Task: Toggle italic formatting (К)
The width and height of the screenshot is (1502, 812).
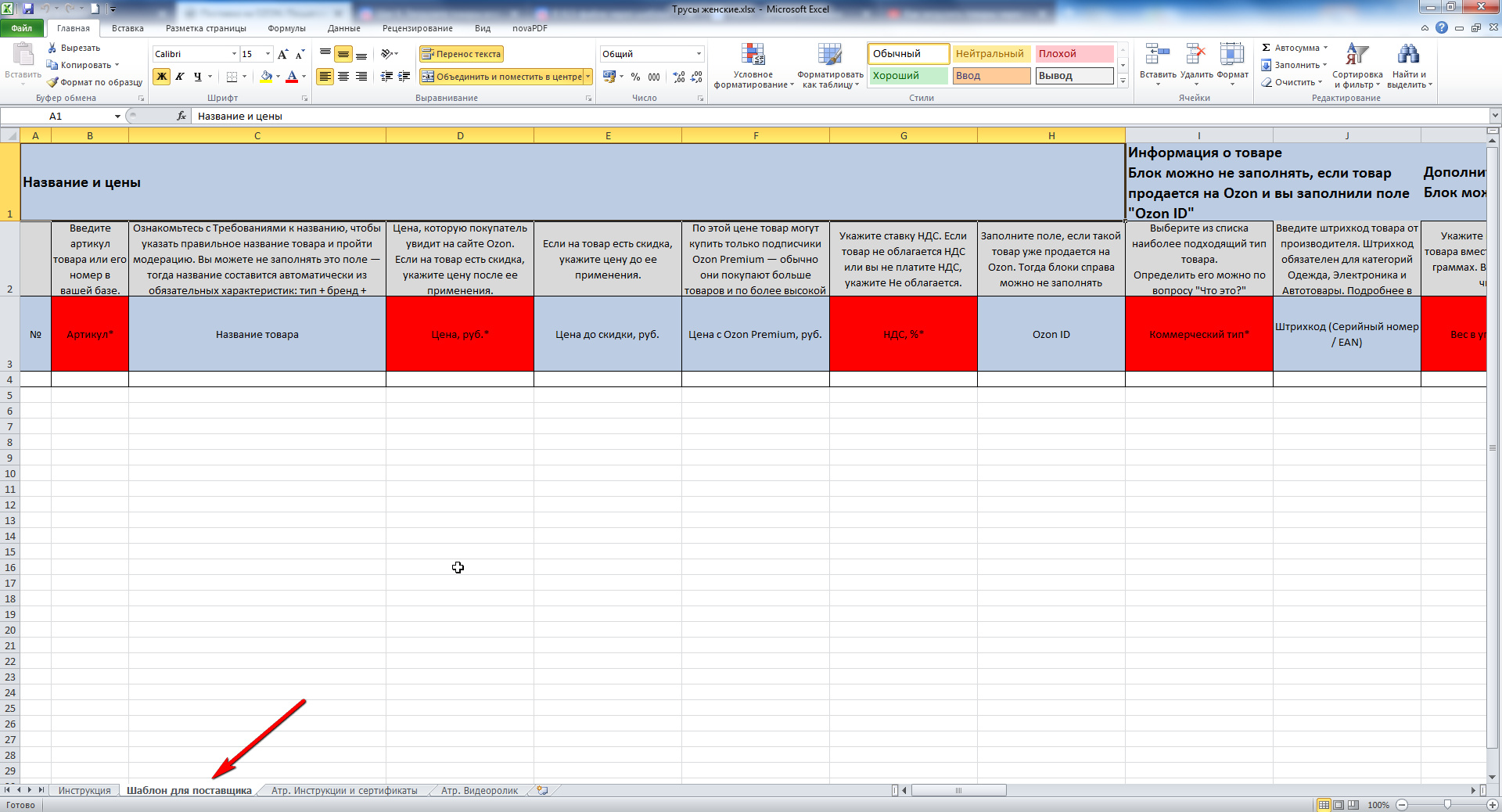Action: click(180, 76)
